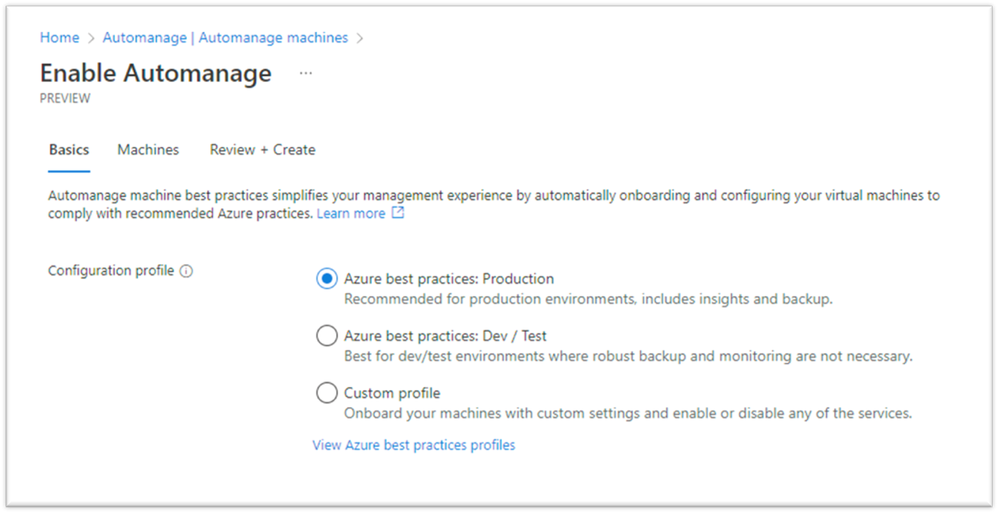Click the Enable Automanage page title
The height and width of the screenshot is (513, 999).
tap(155, 73)
